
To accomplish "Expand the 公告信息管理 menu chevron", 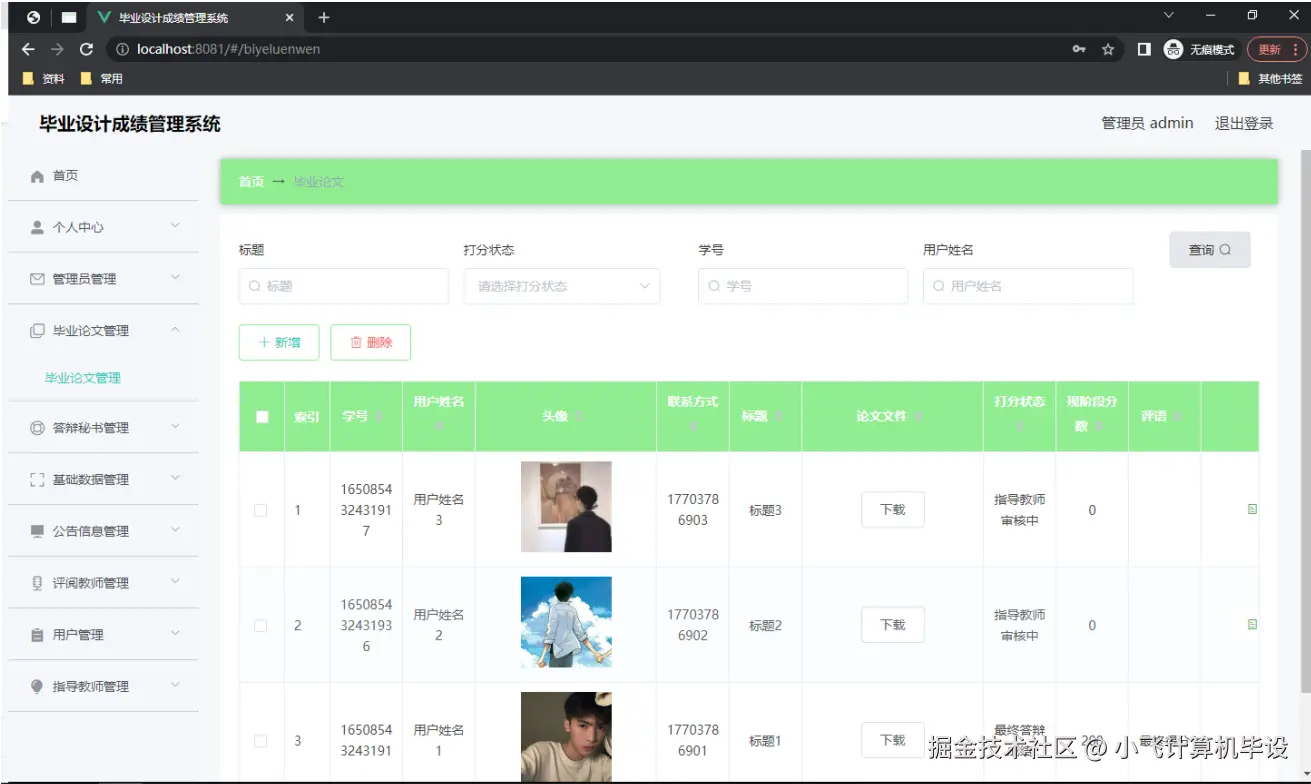I will [175, 530].
